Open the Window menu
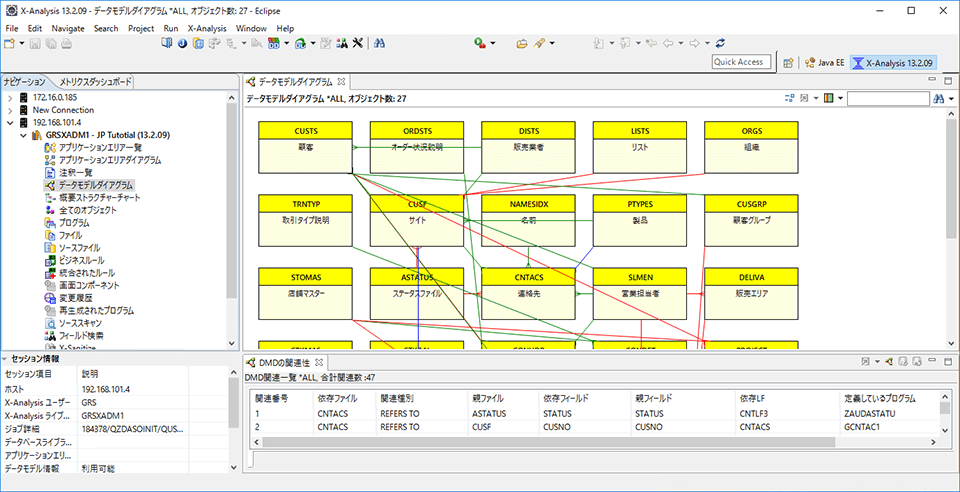The height and width of the screenshot is (492, 960). click(251, 28)
